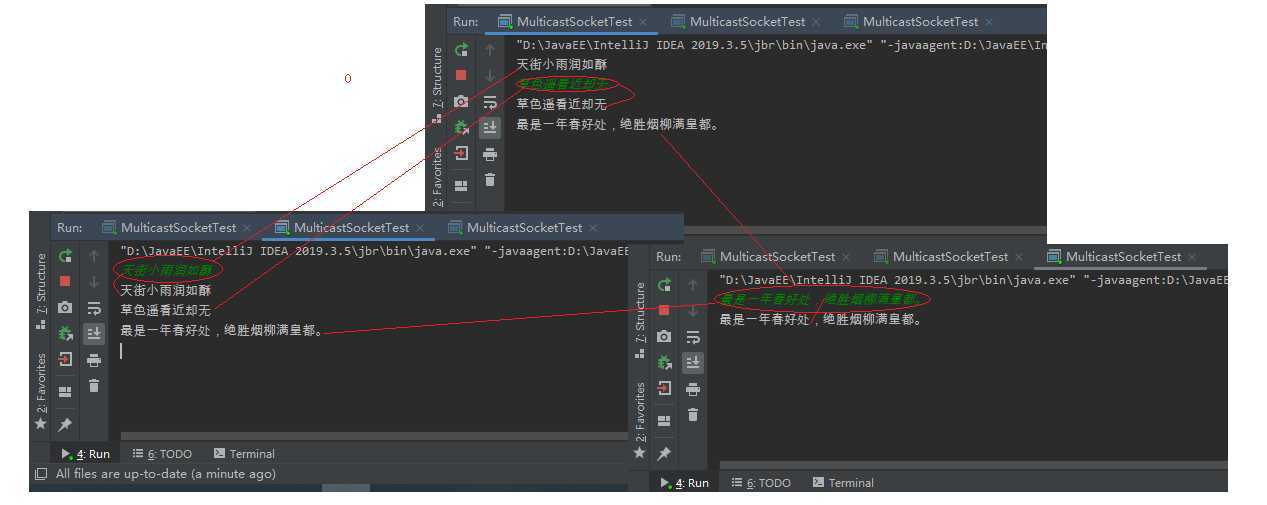Toggle scroll to end in bottom-left window
1267x505 pixels.
94,333
